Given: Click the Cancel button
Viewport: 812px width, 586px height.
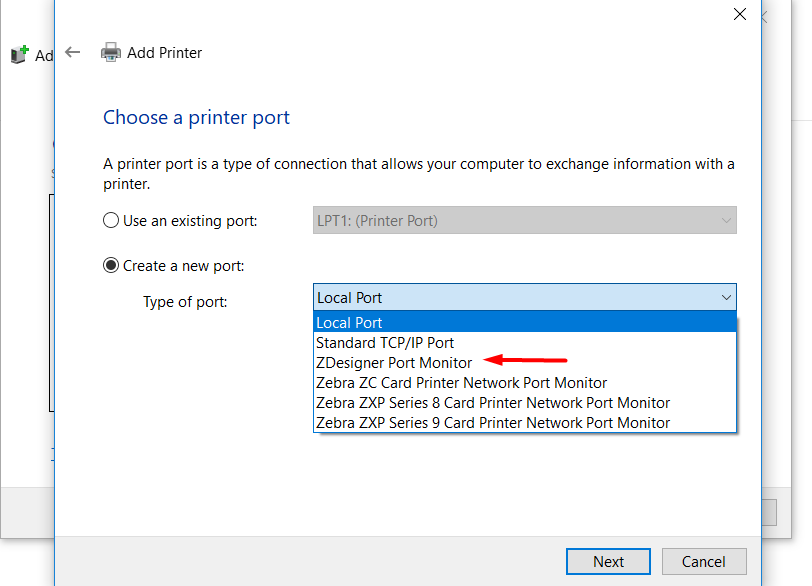Looking at the screenshot, I should click(704, 561).
